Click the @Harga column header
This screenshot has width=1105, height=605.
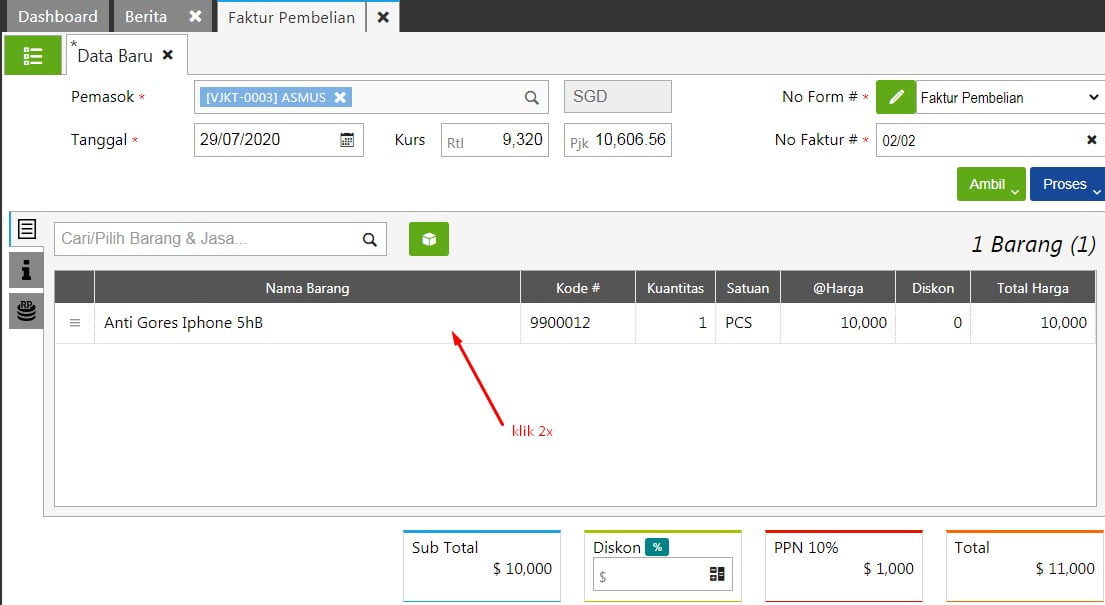838,288
